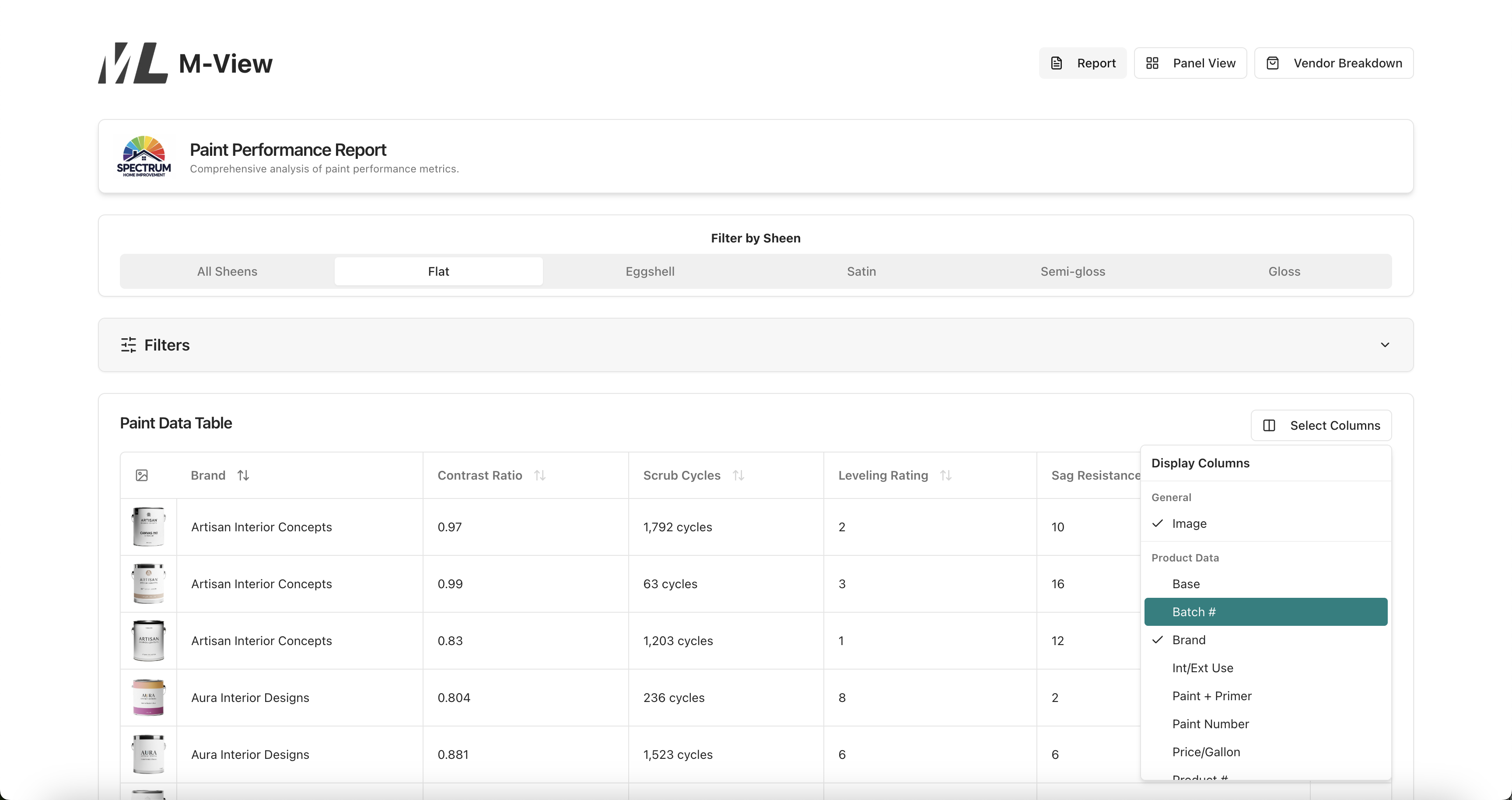The width and height of the screenshot is (1512, 800).
Task: Click sag resistance value '16'
Action: [x=1058, y=583]
